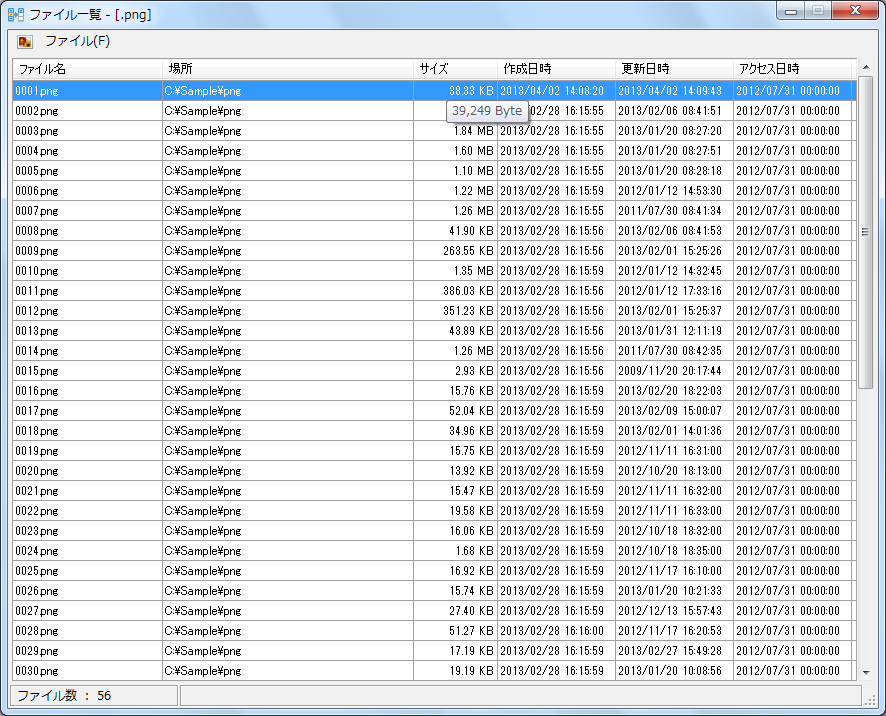Select the 0001.png file row
Screen dimensions: 886x716
36,91
